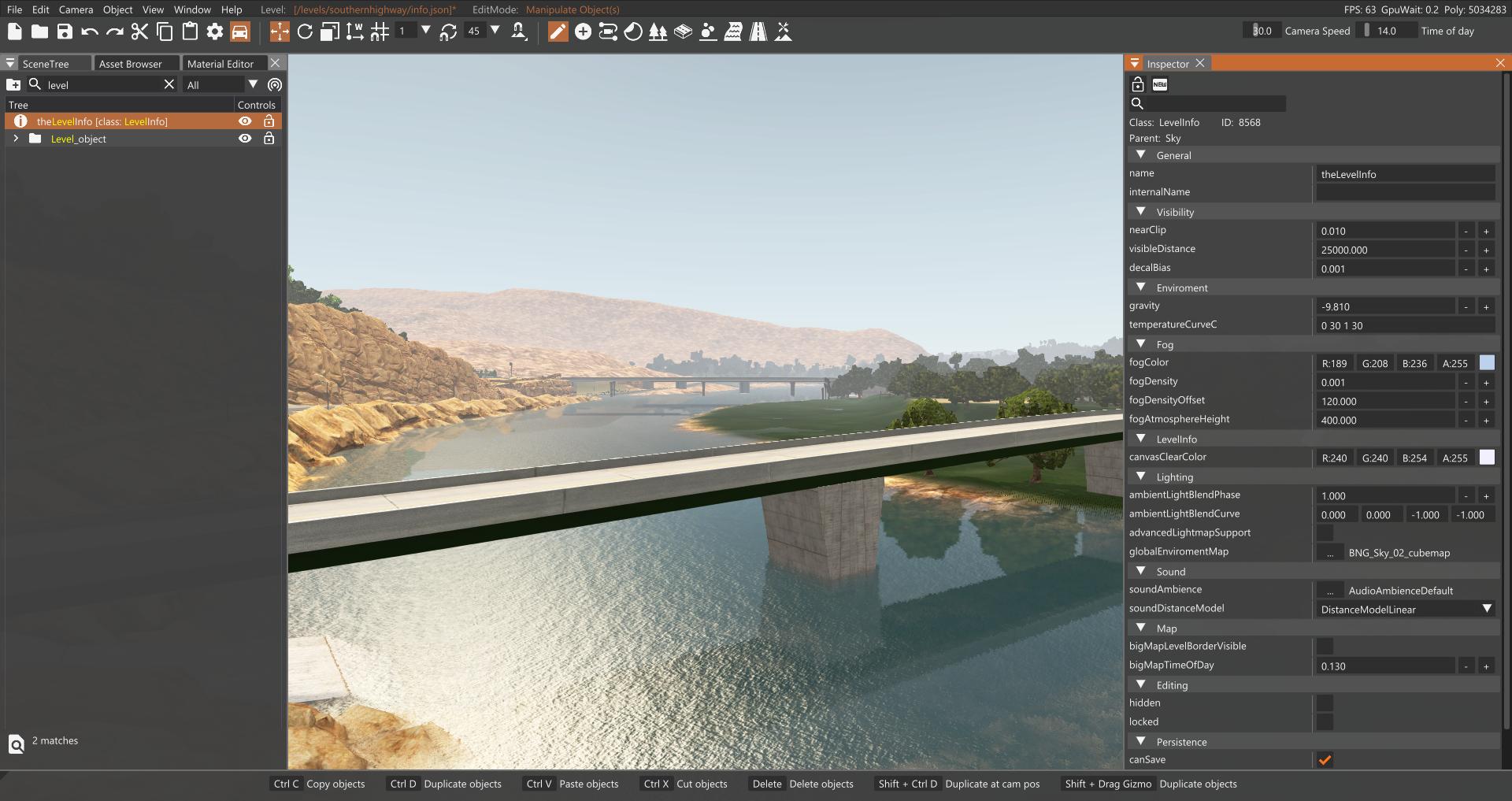Screen dimensions: 1512x801
Task: Clear the scene tree search text
Action: 169,84
